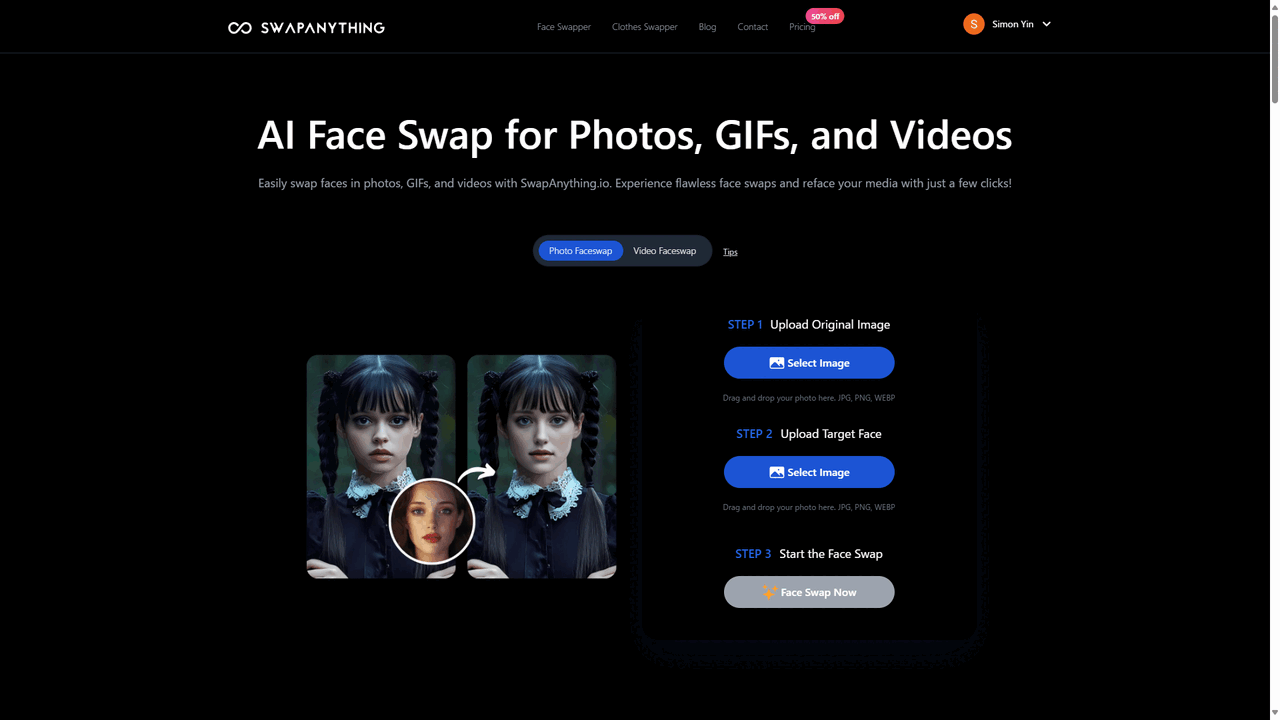Screen dimensions: 1280x720
Task: Click the SwapAnything infinity logo icon
Action: [240, 28]
